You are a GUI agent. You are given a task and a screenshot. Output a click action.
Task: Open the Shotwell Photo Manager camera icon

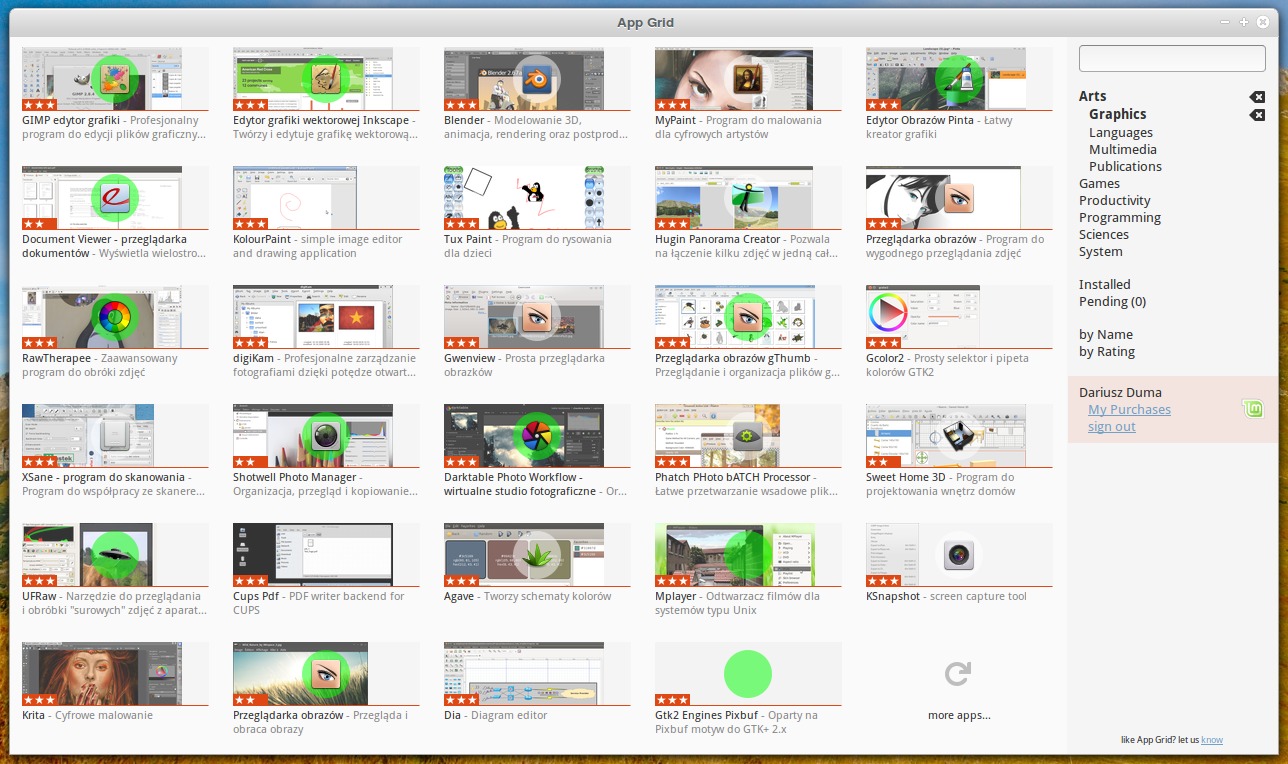click(x=325, y=435)
